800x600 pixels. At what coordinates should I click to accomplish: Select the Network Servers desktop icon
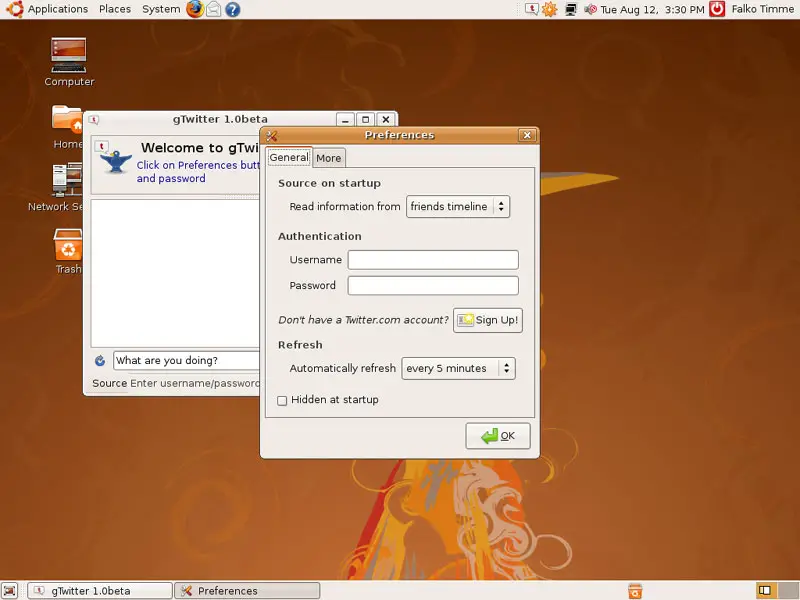(55, 187)
